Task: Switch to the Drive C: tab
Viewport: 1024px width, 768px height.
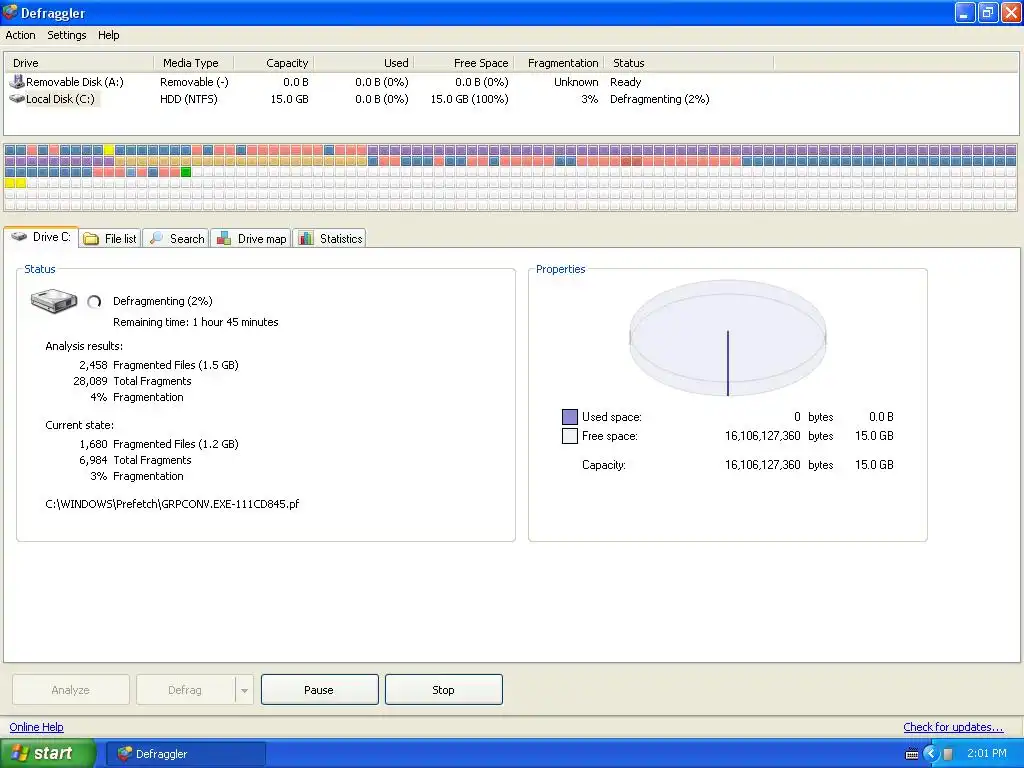Action: coord(41,237)
